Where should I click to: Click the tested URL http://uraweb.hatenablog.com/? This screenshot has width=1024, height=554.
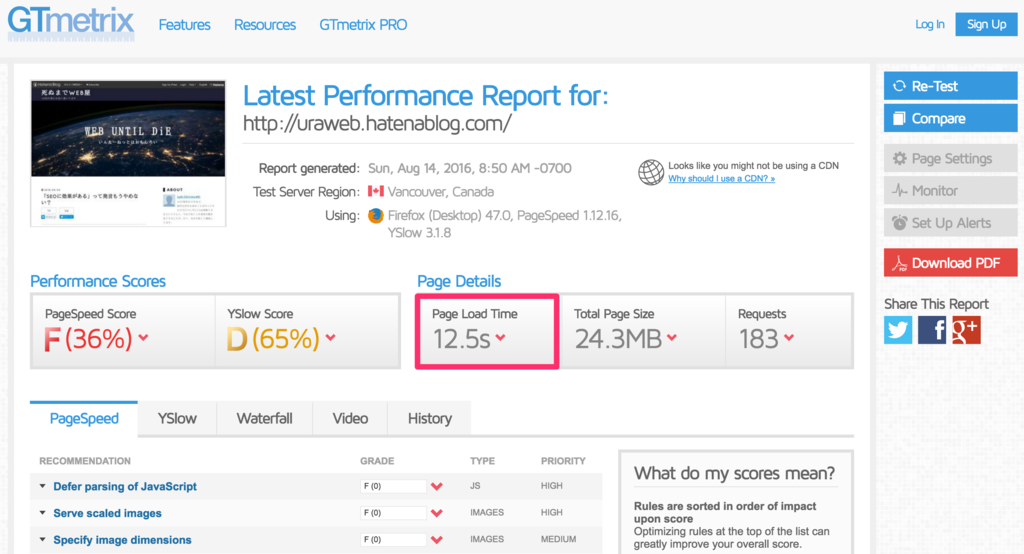click(377, 123)
